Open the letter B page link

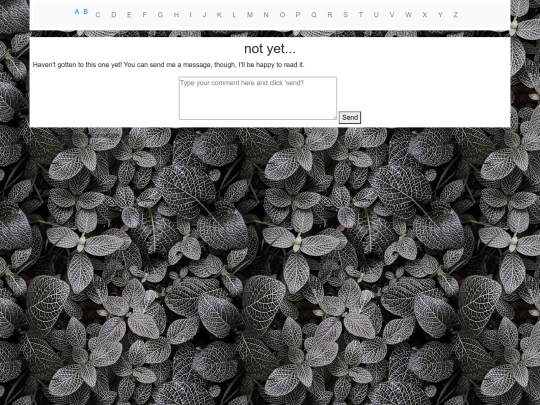[86, 11]
